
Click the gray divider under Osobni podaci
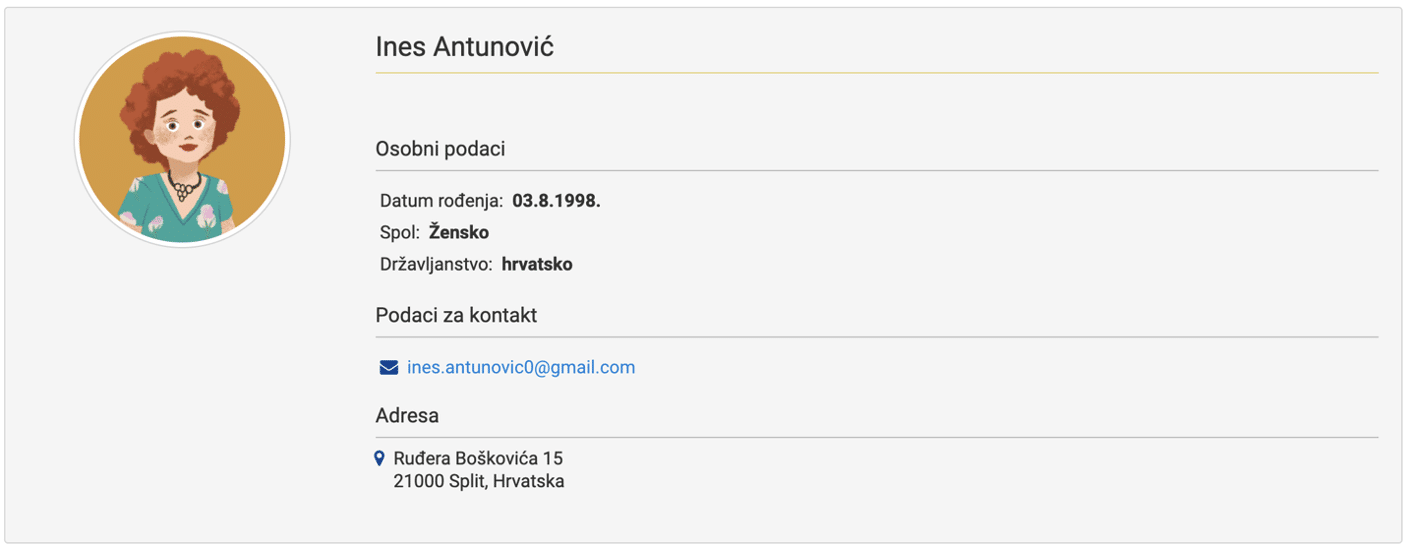click(x=876, y=171)
